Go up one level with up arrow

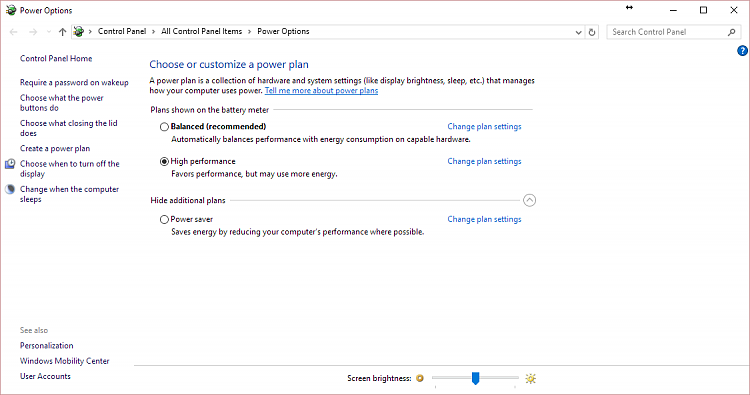pos(63,32)
